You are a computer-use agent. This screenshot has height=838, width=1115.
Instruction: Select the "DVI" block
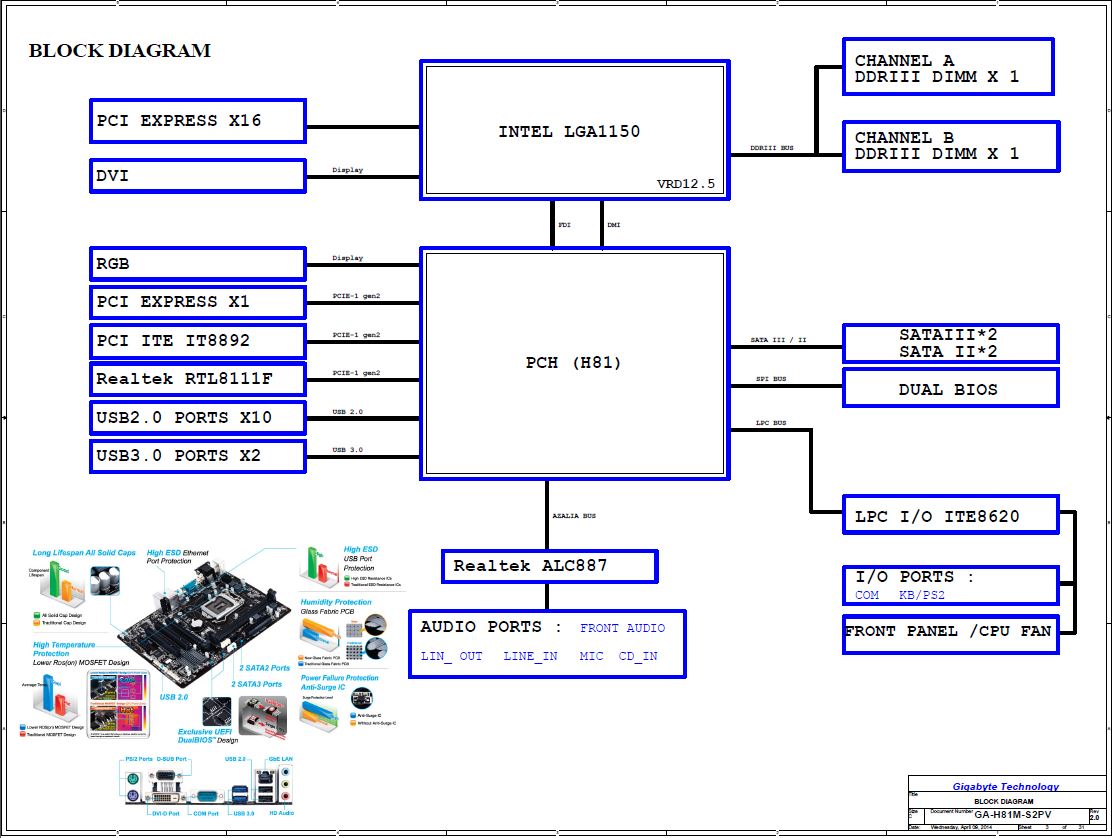pyautogui.click(x=198, y=176)
